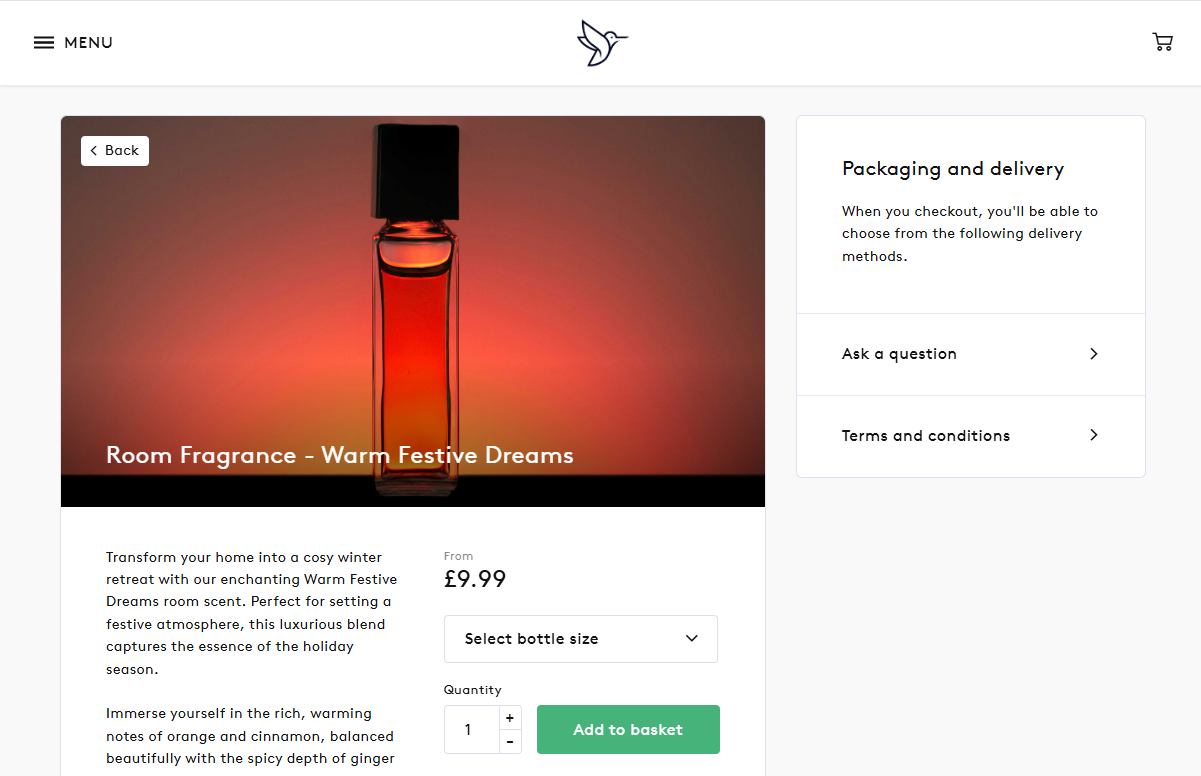Click the Packaging and delivery heading
This screenshot has width=1201, height=776.
953,169
